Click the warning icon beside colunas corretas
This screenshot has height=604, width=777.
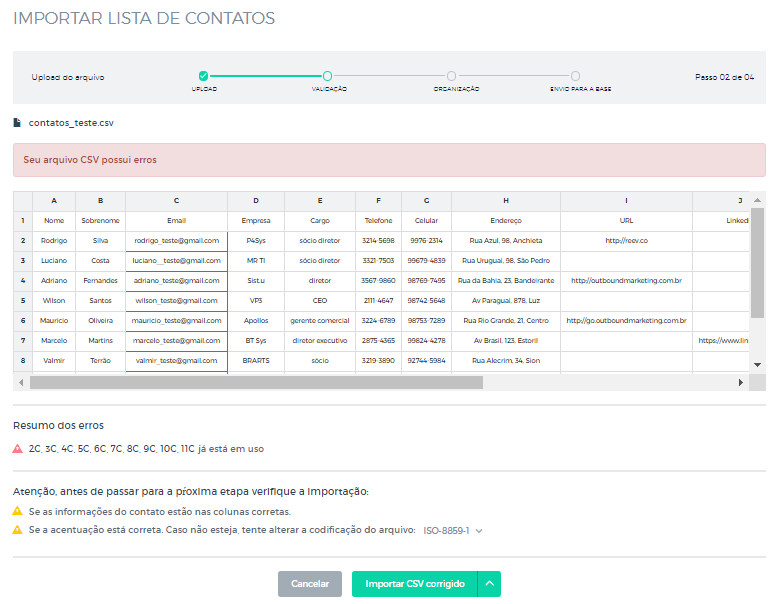[17, 511]
